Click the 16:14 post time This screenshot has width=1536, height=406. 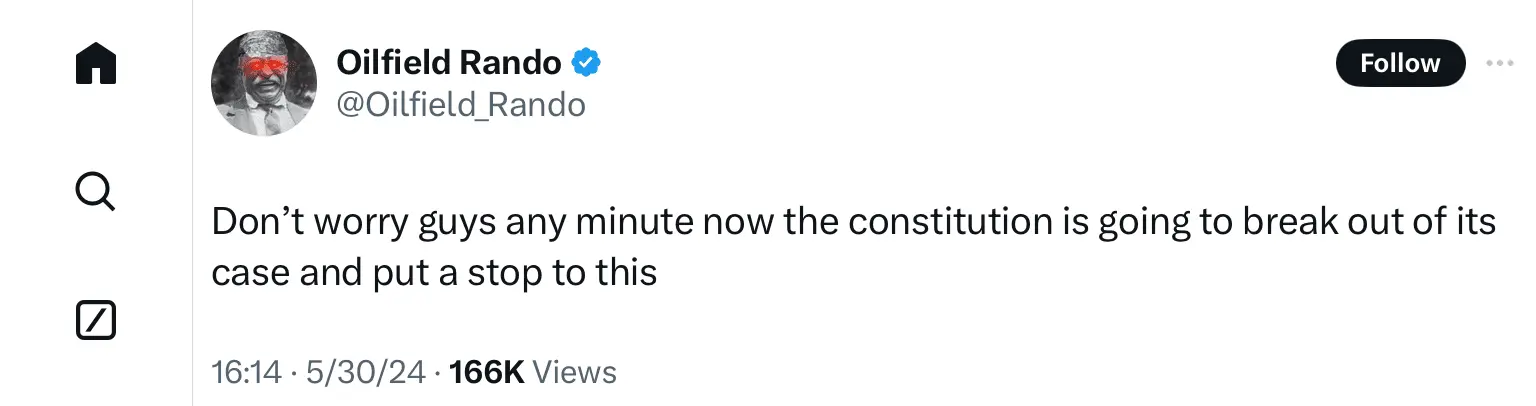[247, 373]
